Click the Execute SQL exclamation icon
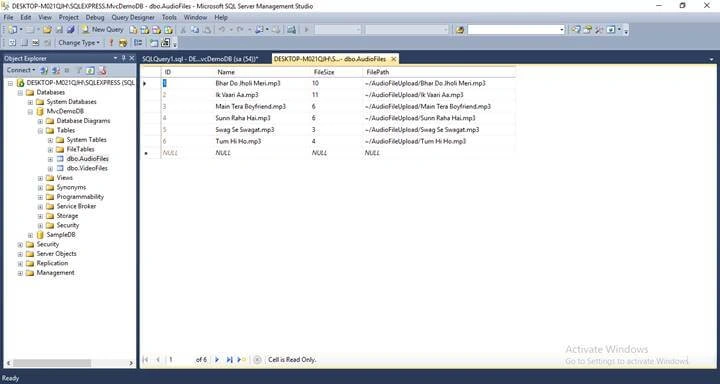The height and width of the screenshot is (384, 720). [111, 43]
